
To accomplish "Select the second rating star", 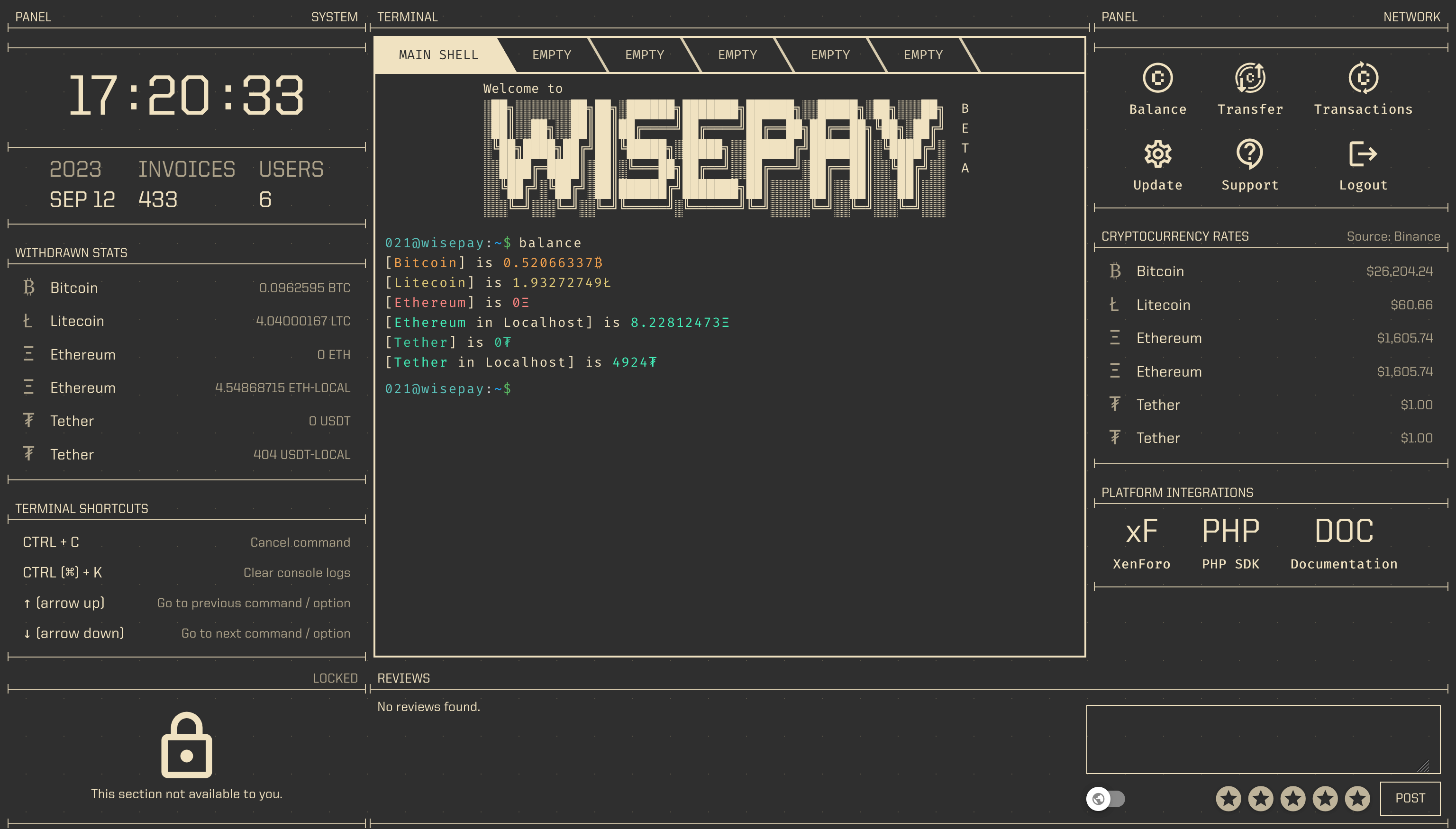I will 1261,798.
